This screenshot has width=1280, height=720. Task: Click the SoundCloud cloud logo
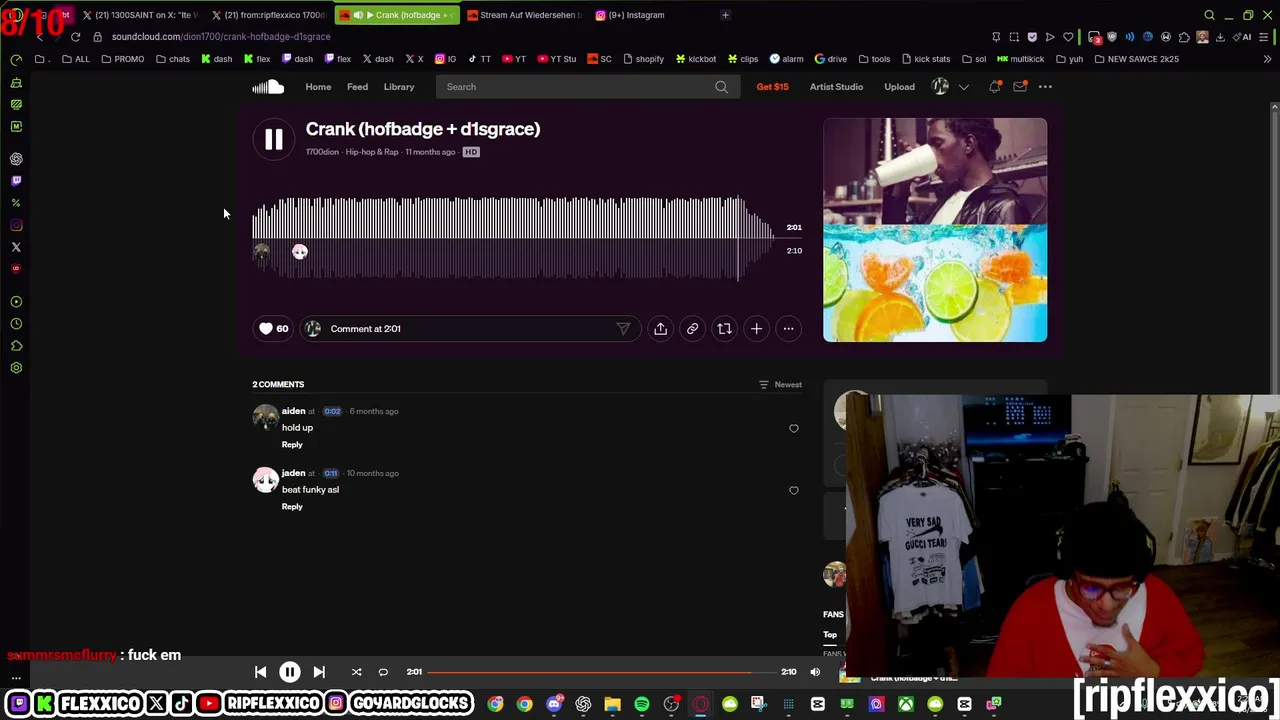(268, 87)
